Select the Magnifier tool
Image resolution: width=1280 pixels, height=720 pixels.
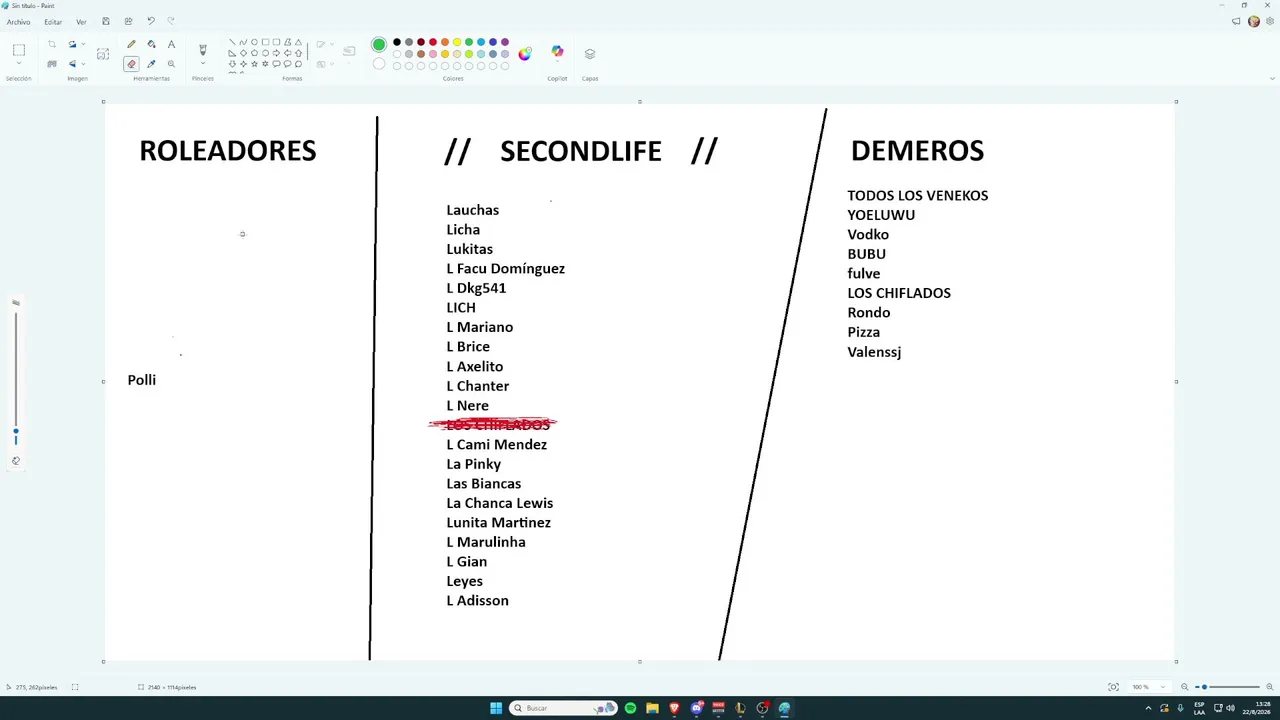(171, 64)
